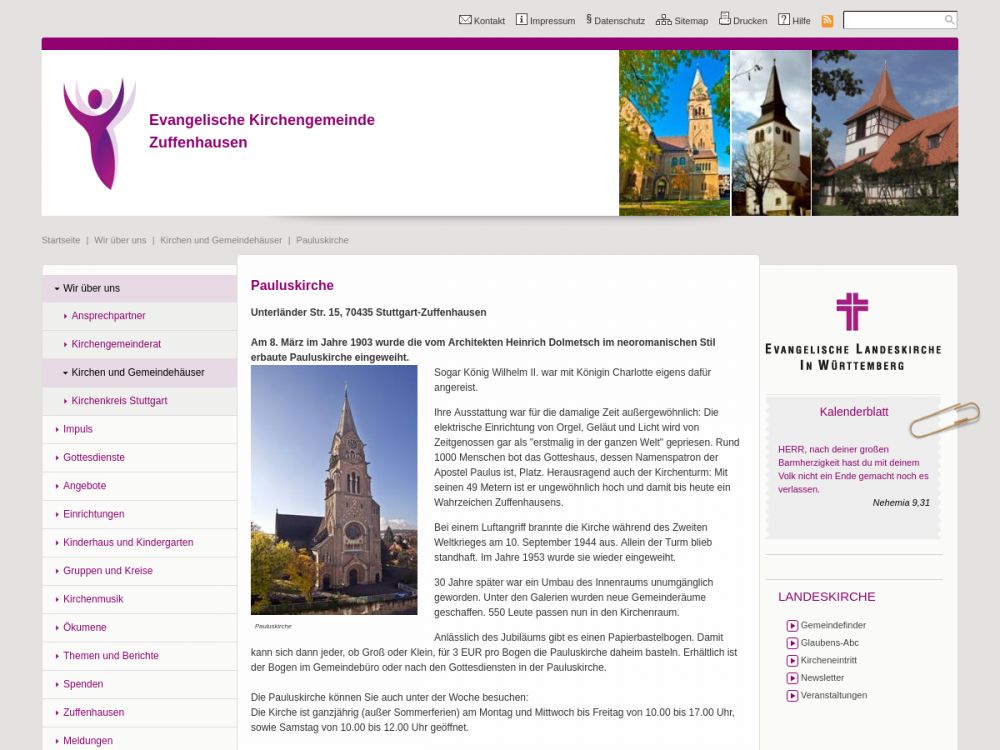Screen dimensions: 1000x750
Task: Open Kirchenmusik in the sidebar menu
Action: [x=93, y=599]
